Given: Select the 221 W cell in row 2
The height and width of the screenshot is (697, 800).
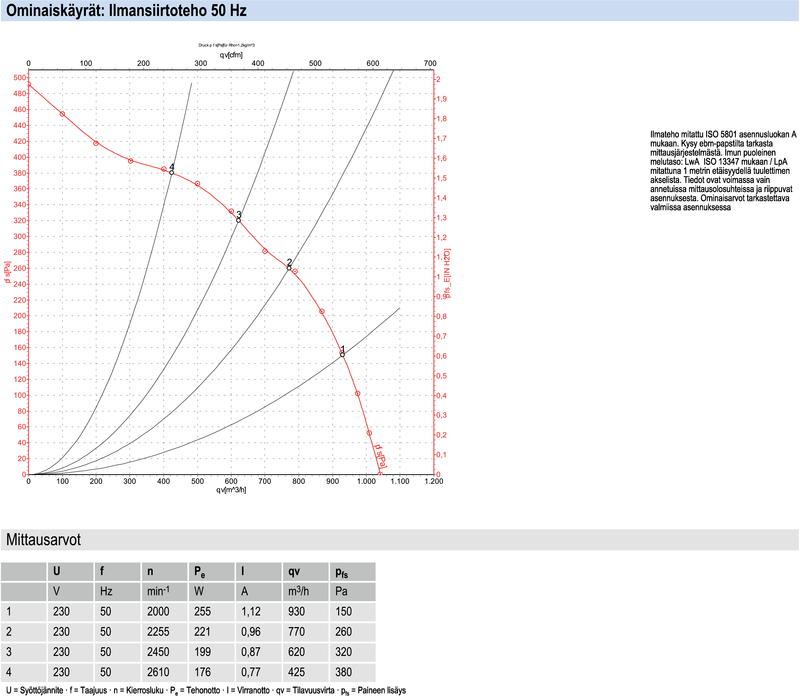Looking at the screenshot, I should (x=205, y=630).
